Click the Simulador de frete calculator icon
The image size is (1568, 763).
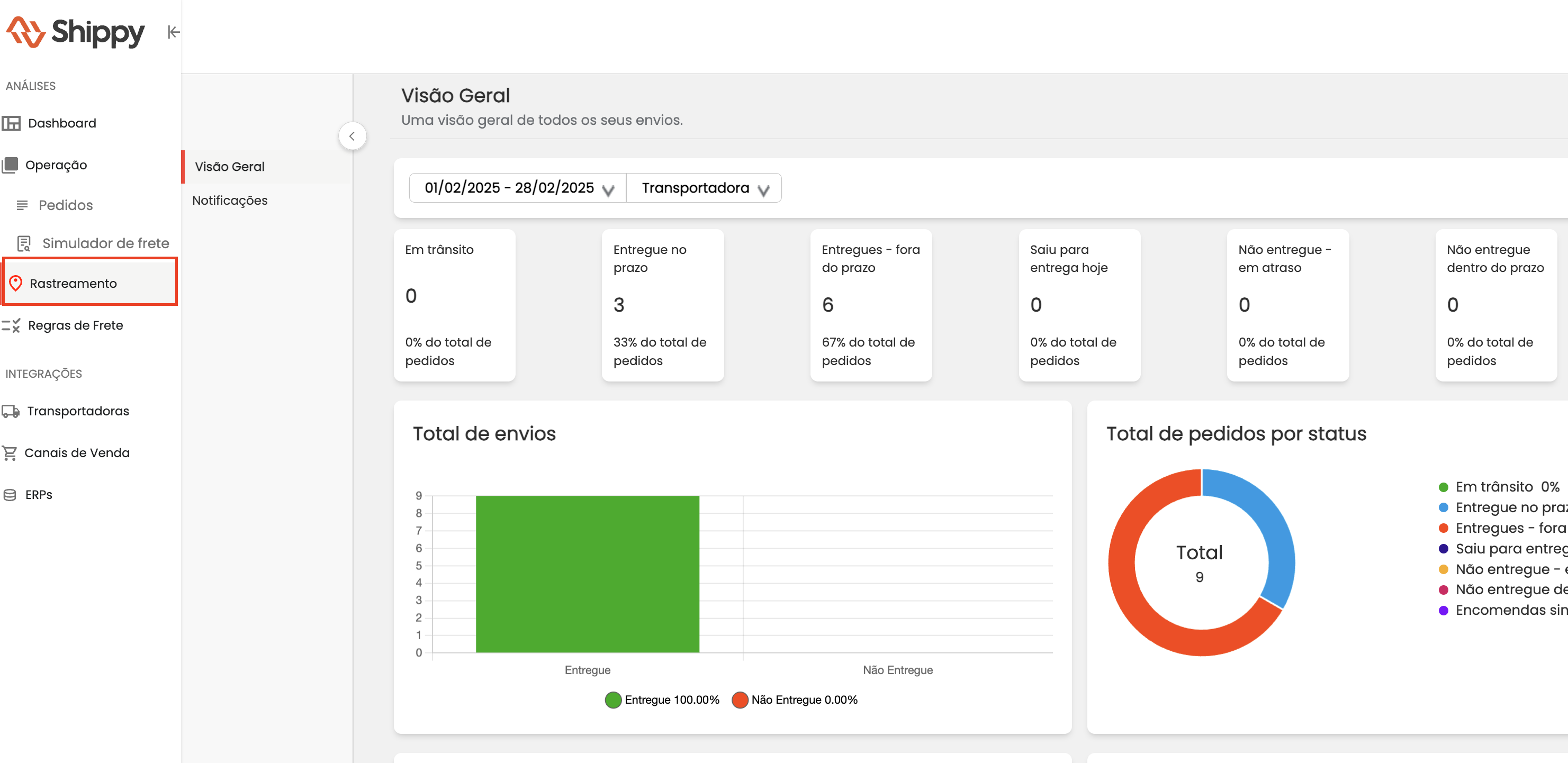(x=24, y=243)
